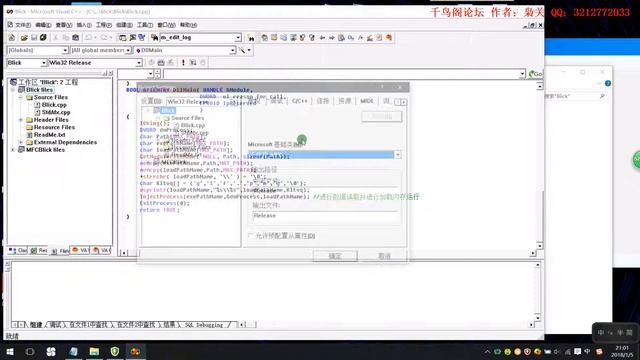Open the Project (工程) menu
The image size is (640, 360).
[x=104, y=25]
